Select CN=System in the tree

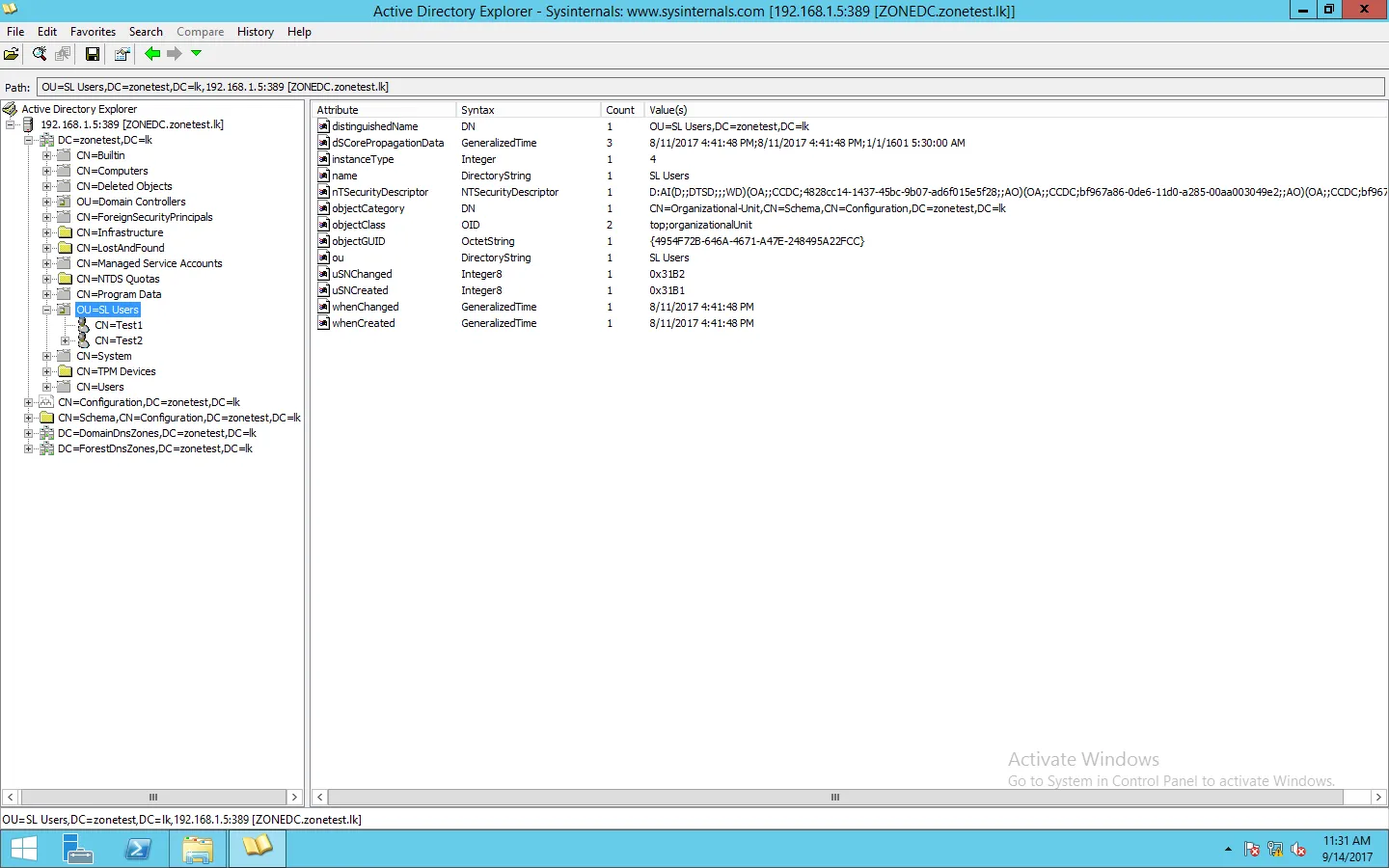[104, 356]
